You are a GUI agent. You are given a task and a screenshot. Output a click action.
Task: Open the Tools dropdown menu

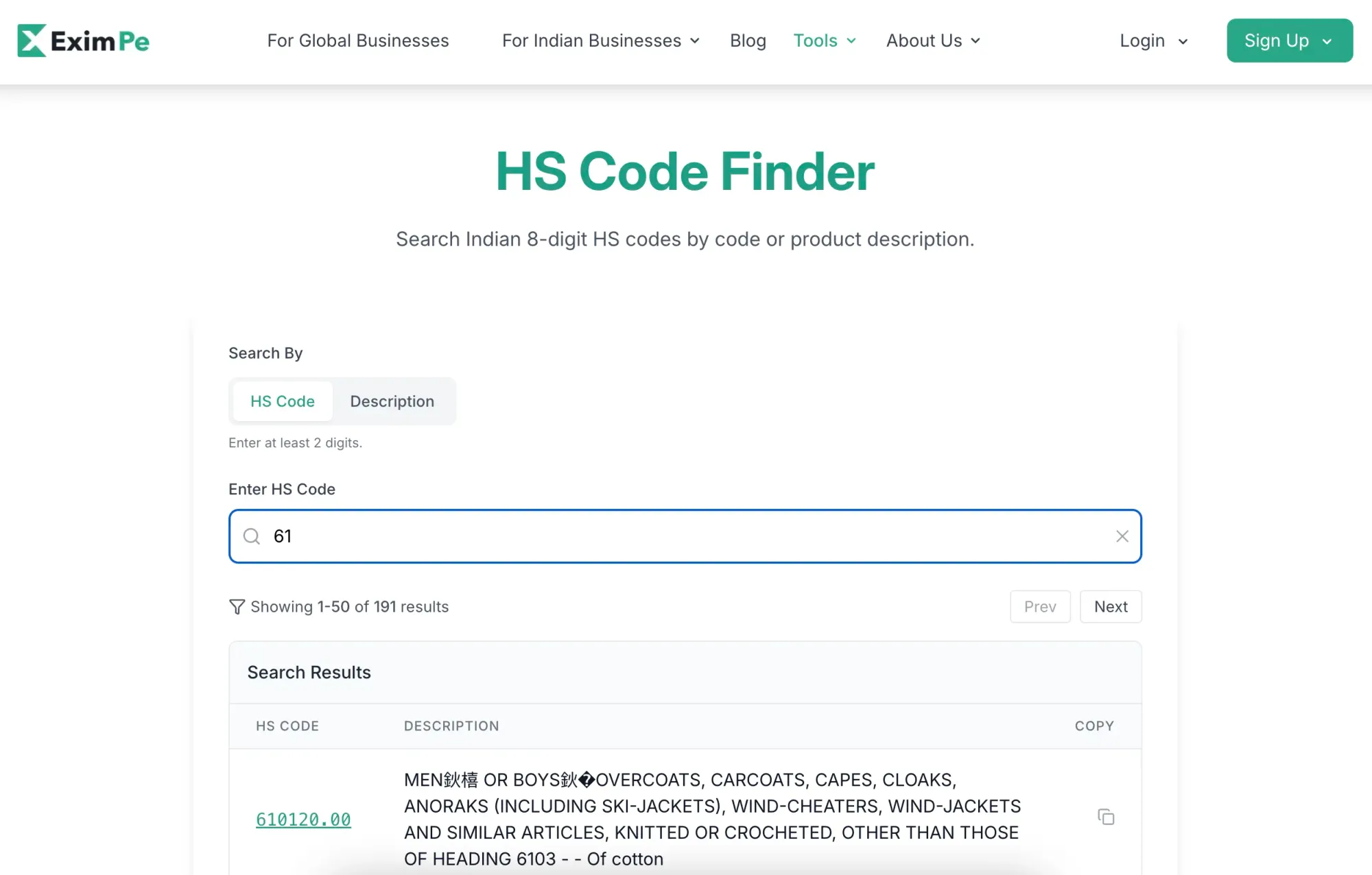point(824,41)
